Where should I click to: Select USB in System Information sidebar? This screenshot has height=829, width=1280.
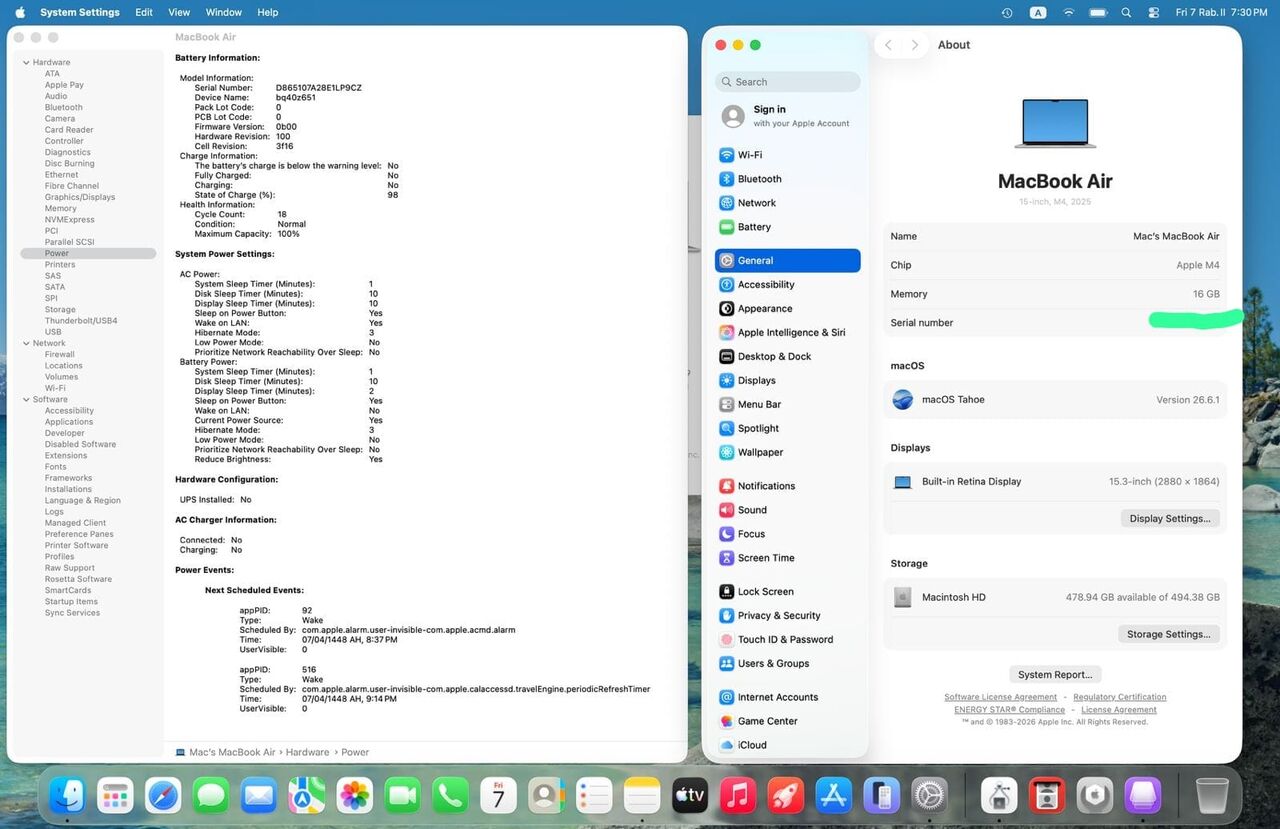pyautogui.click(x=53, y=332)
